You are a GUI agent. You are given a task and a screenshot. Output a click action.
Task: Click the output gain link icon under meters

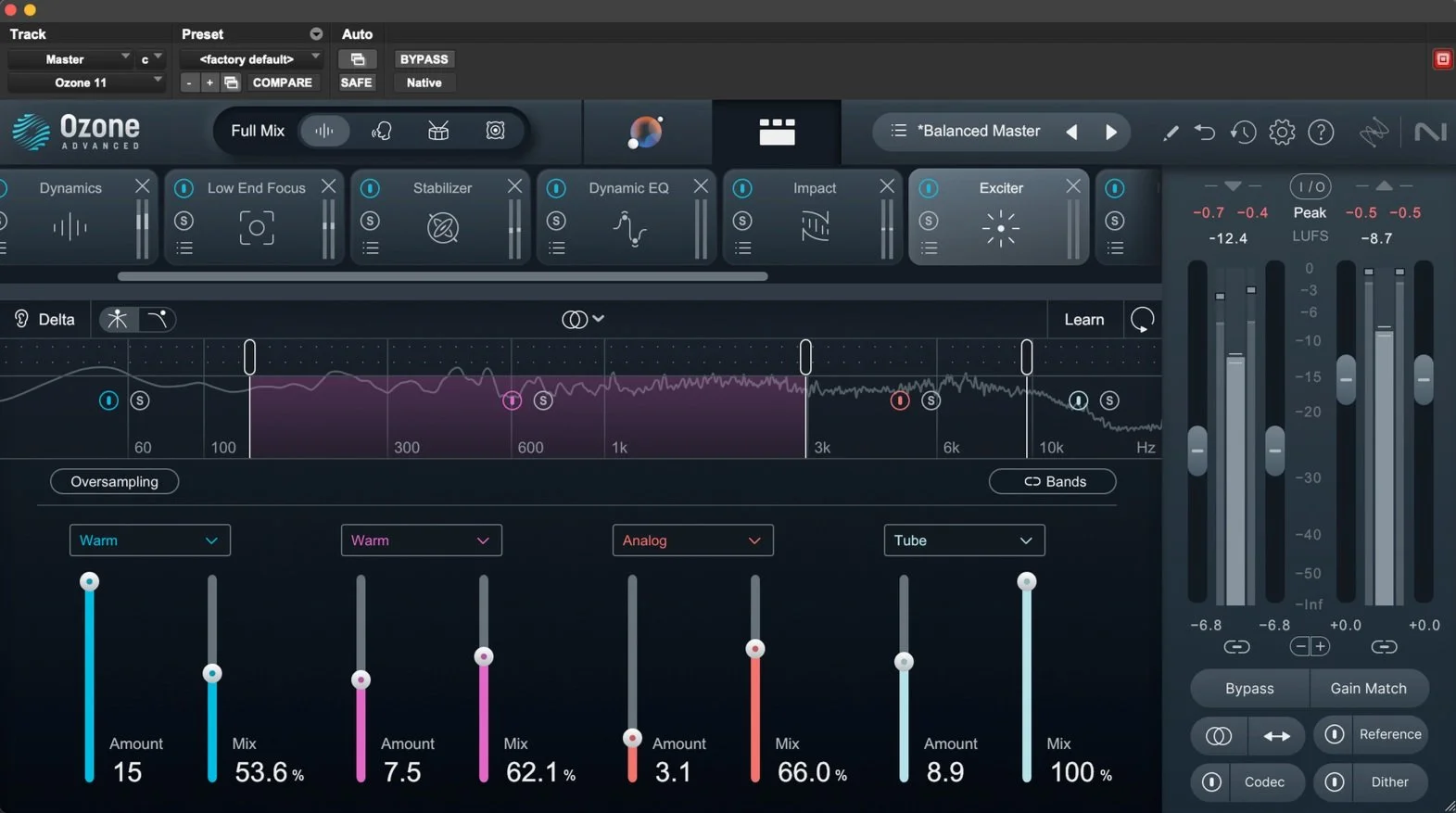click(1384, 647)
